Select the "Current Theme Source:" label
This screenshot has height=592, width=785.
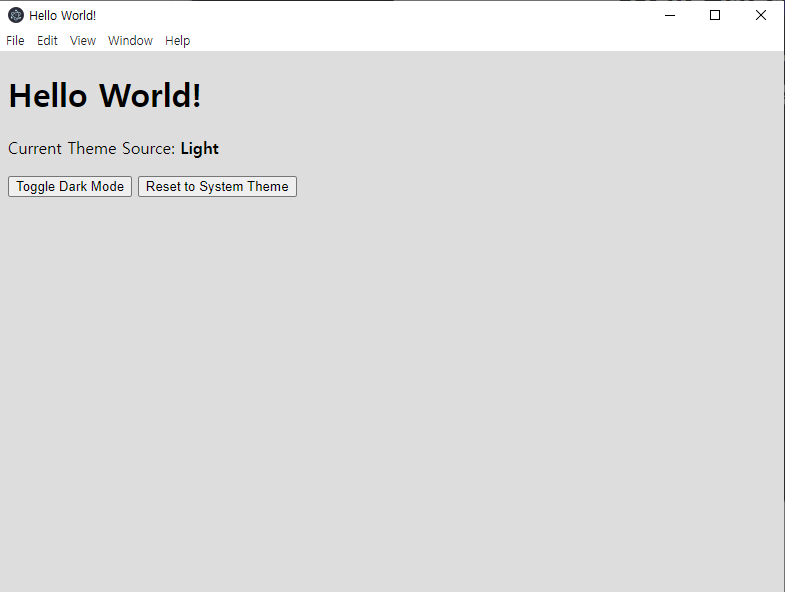click(x=92, y=148)
